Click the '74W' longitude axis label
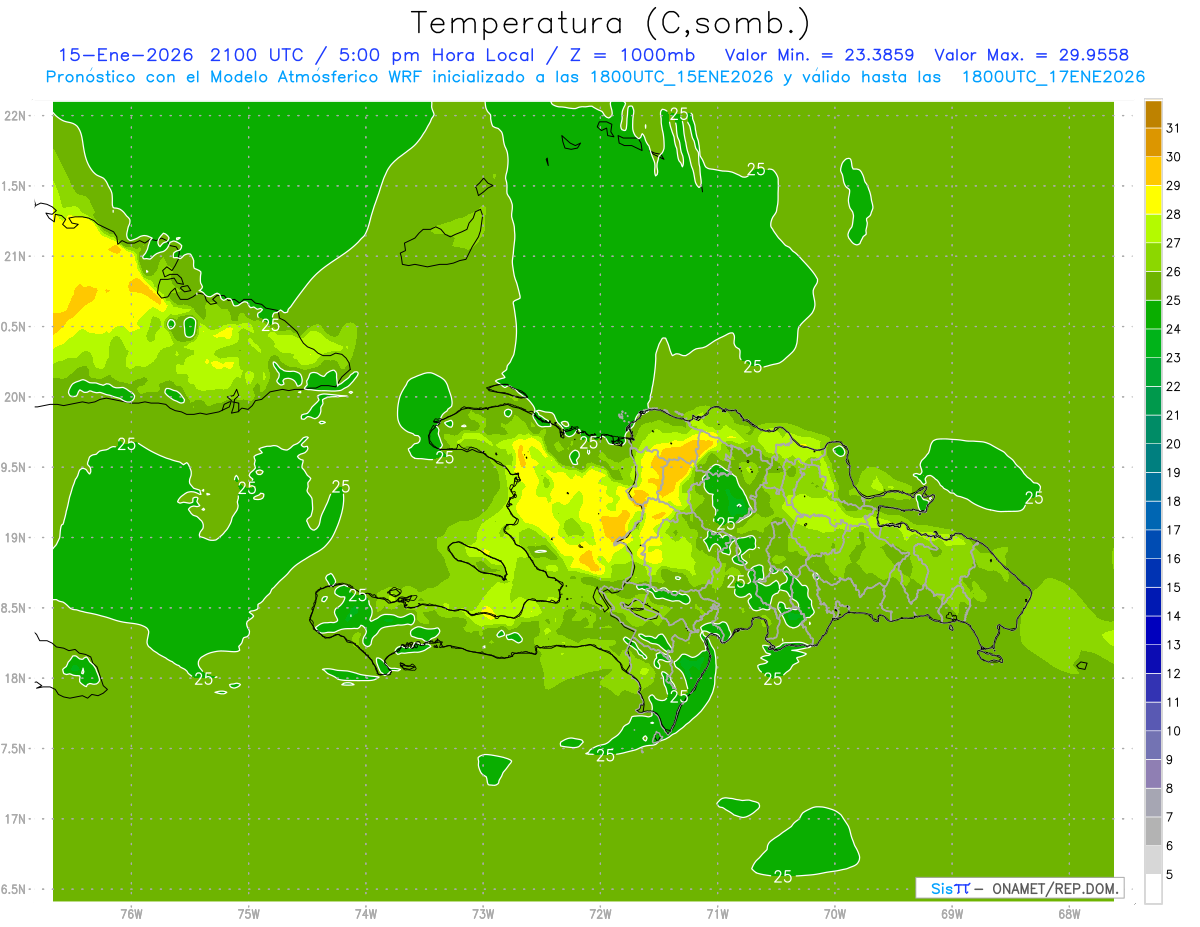 point(366,913)
